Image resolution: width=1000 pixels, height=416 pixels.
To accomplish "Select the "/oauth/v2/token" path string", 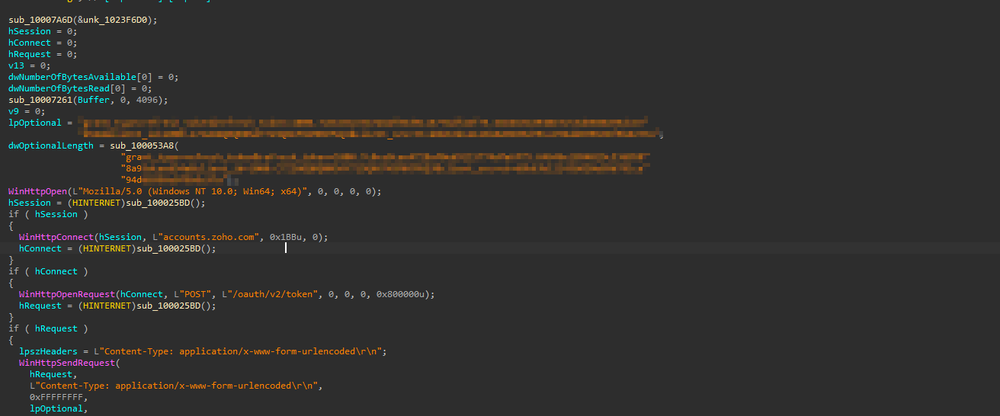I will [x=270, y=295].
